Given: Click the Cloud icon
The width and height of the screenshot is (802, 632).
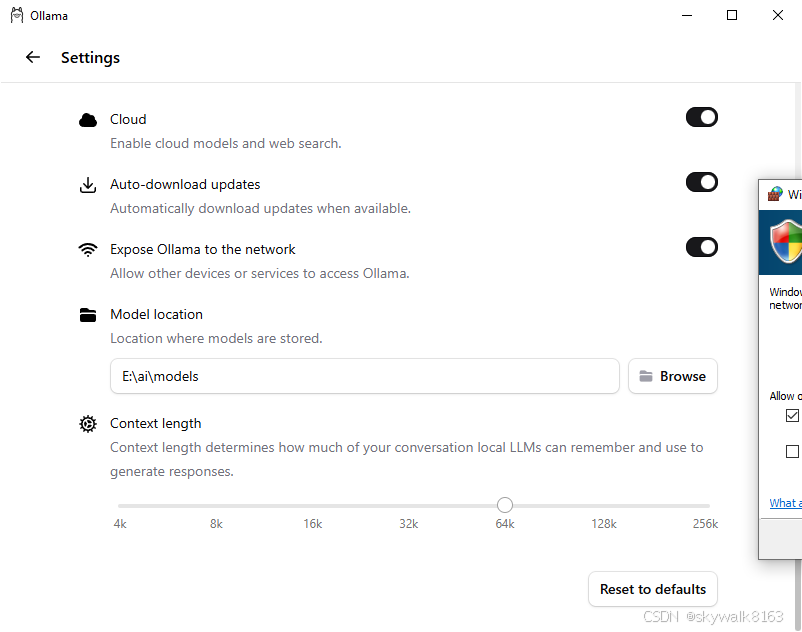Looking at the screenshot, I should [x=88, y=120].
